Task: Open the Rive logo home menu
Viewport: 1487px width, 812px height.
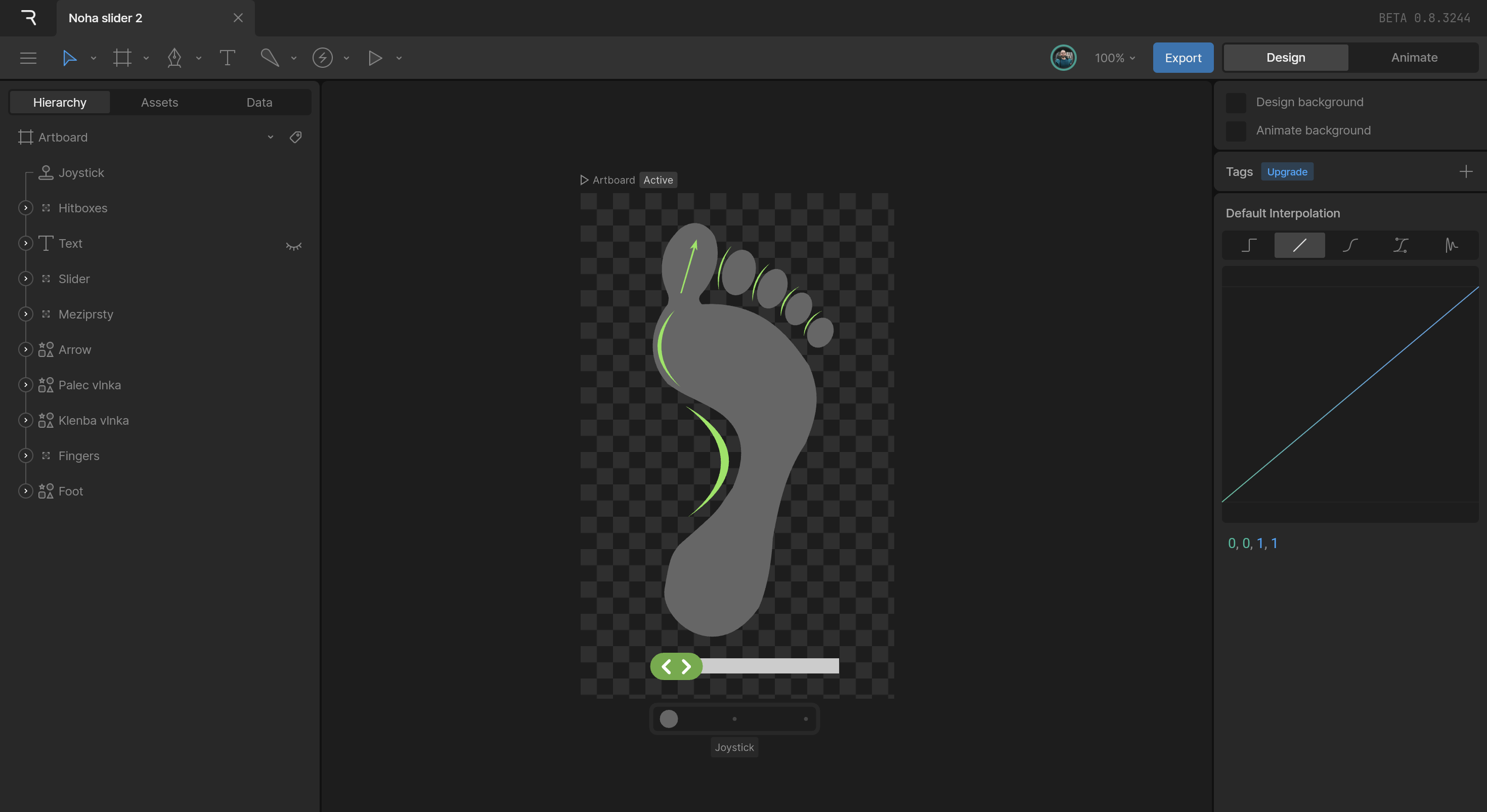Action: click(28, 18)
